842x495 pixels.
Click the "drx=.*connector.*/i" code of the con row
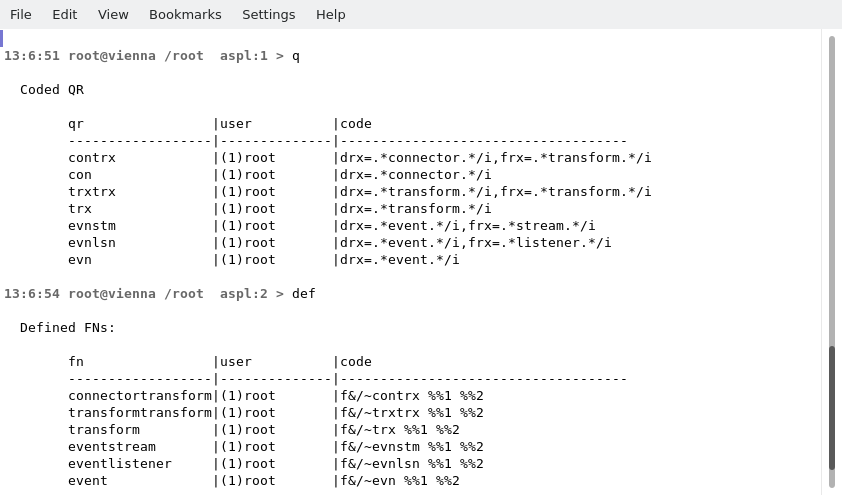click(x=416, y=175)
